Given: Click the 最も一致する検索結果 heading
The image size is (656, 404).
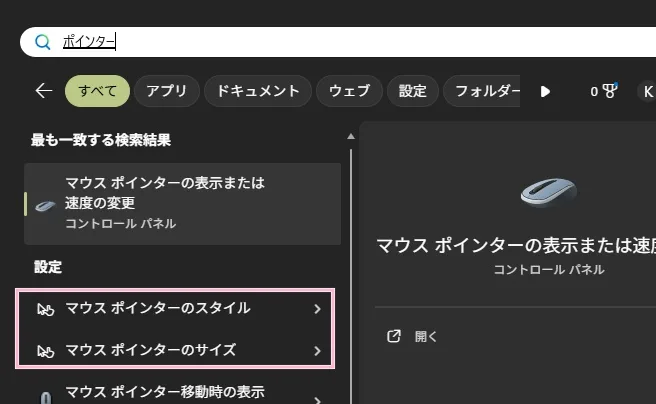Looking at the screenshot, I should click(101, 140).
